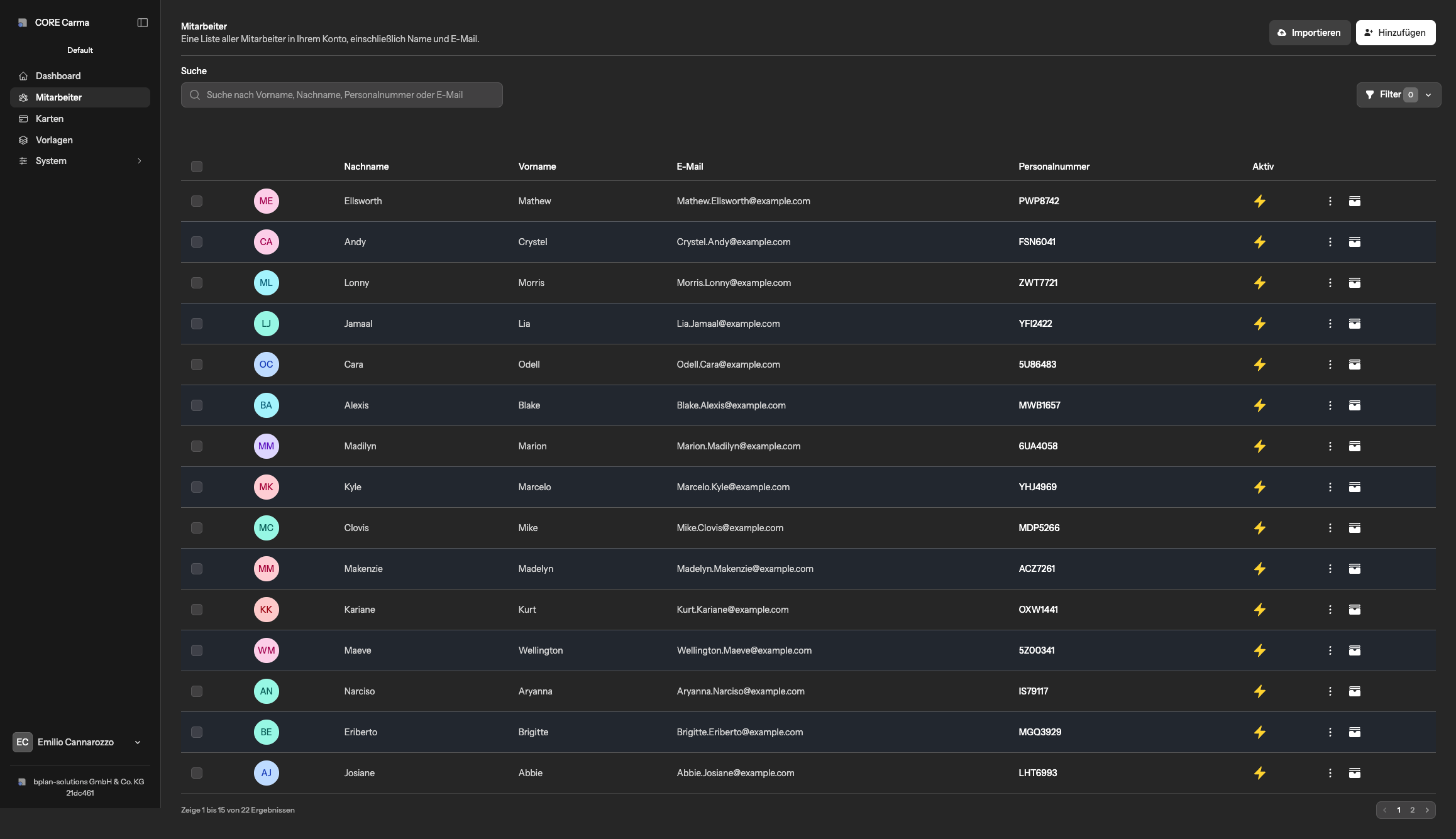Click the search magnifier icon in the Suche field

point(196,94)
